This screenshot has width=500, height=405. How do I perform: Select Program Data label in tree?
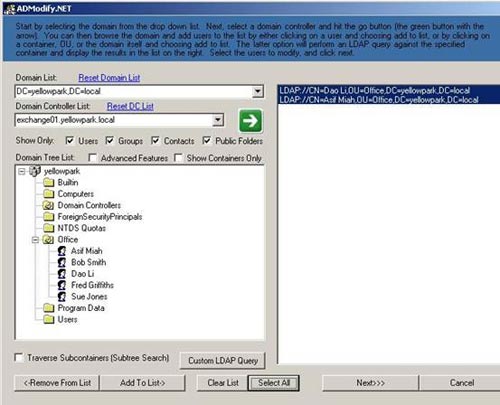[81, 308]
